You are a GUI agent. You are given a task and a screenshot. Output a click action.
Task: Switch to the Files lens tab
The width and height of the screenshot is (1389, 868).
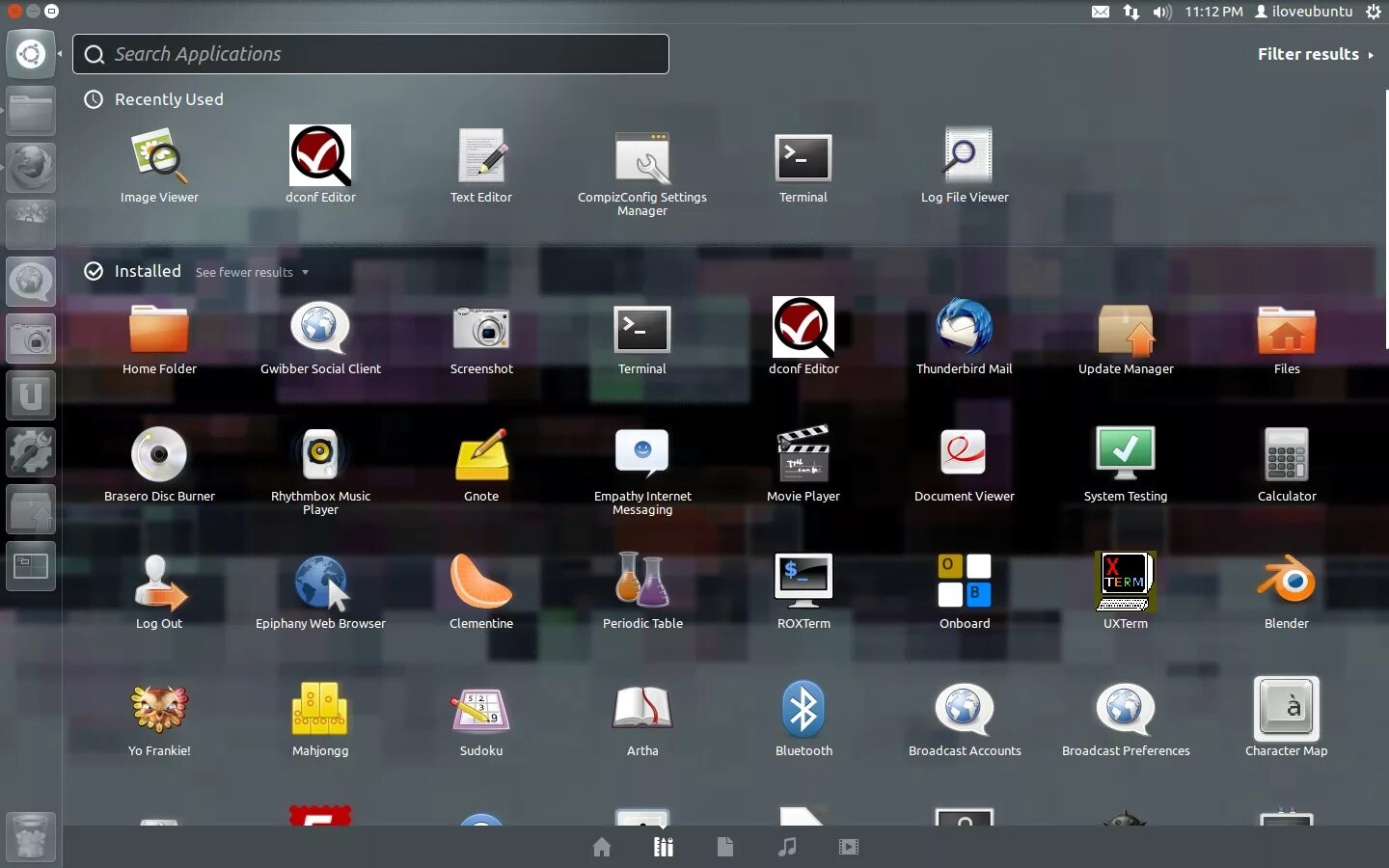pyautogui.click(x=725, y=847)
